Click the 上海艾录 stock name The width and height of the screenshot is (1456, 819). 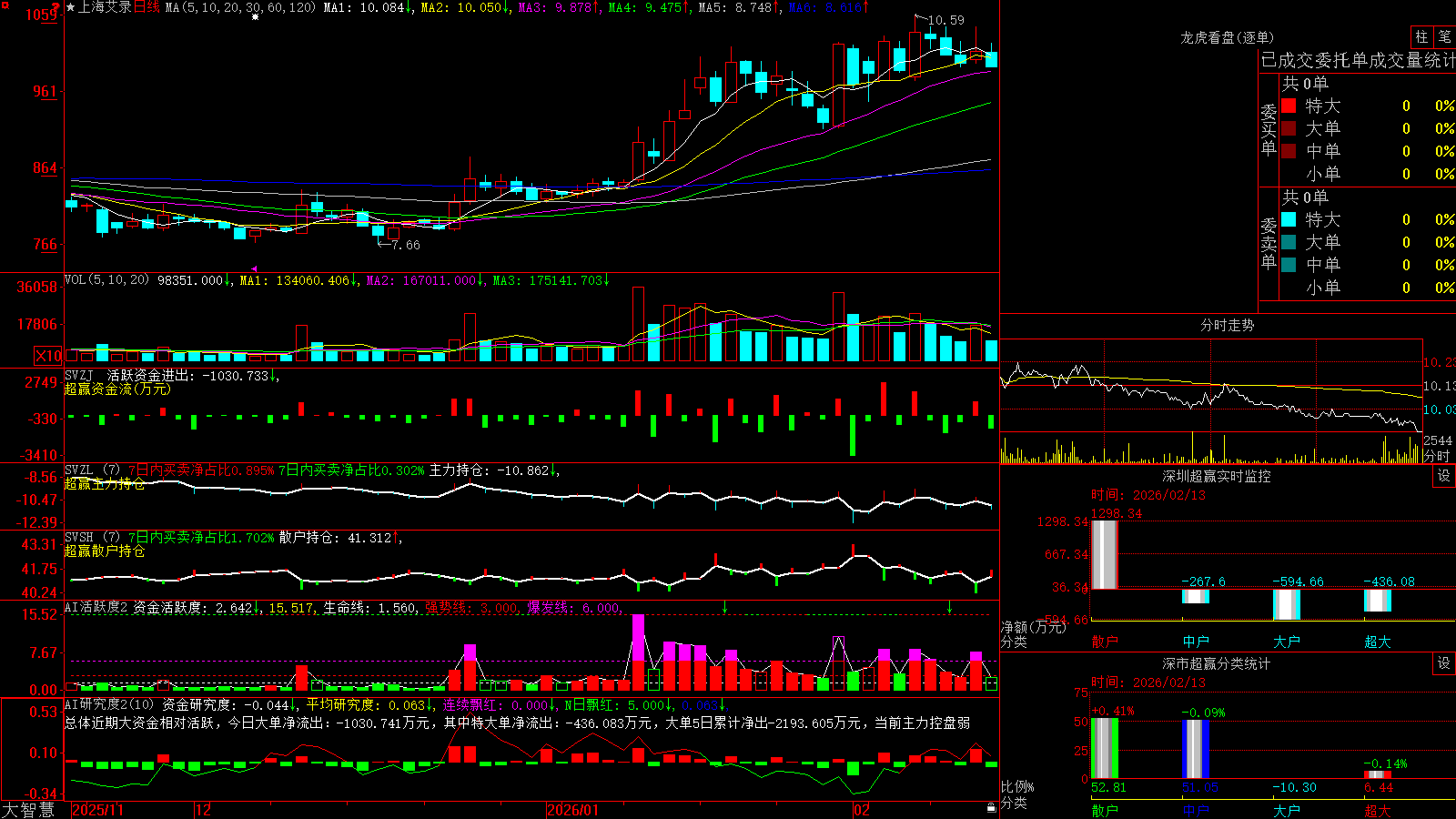[106, 7]
